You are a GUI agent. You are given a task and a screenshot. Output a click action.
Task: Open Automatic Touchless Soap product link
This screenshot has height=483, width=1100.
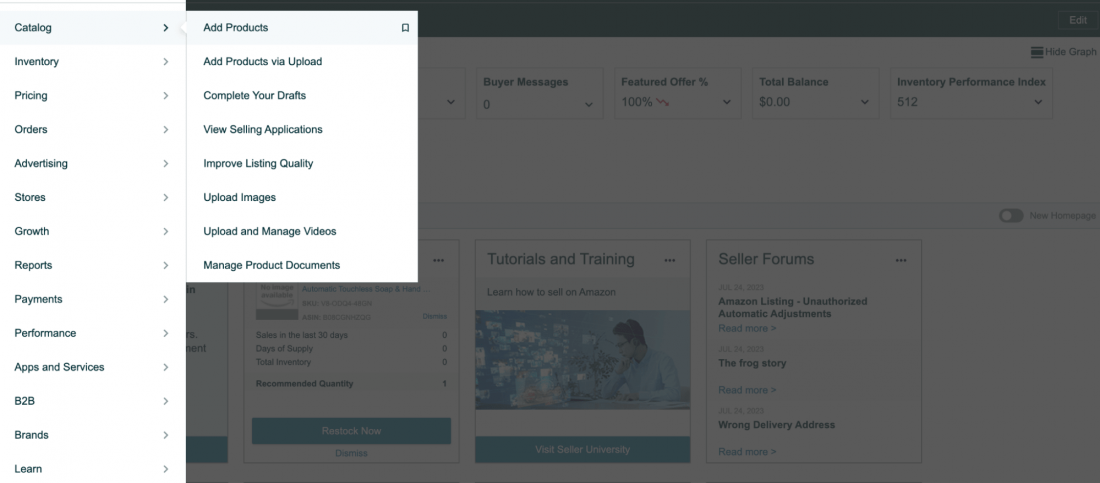pyautogui.click(x=366, y=289)
